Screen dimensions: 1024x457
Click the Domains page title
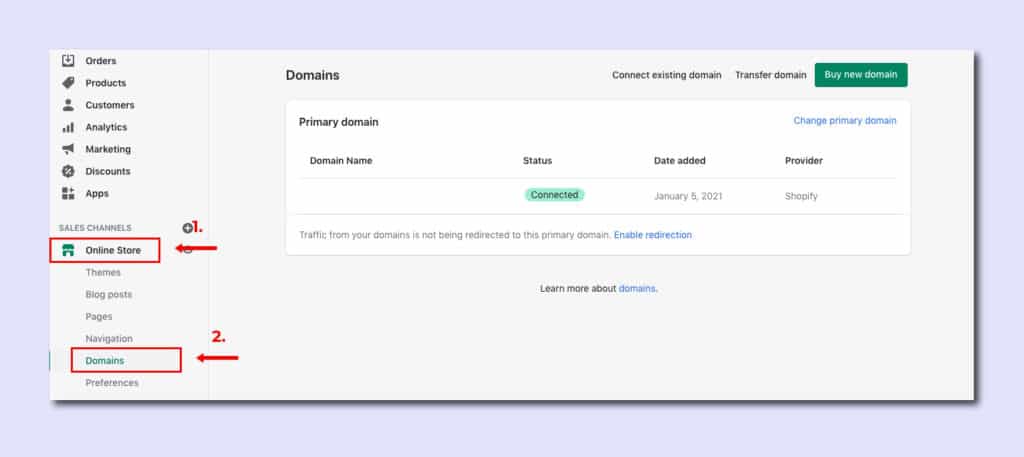tap(312, 75)
